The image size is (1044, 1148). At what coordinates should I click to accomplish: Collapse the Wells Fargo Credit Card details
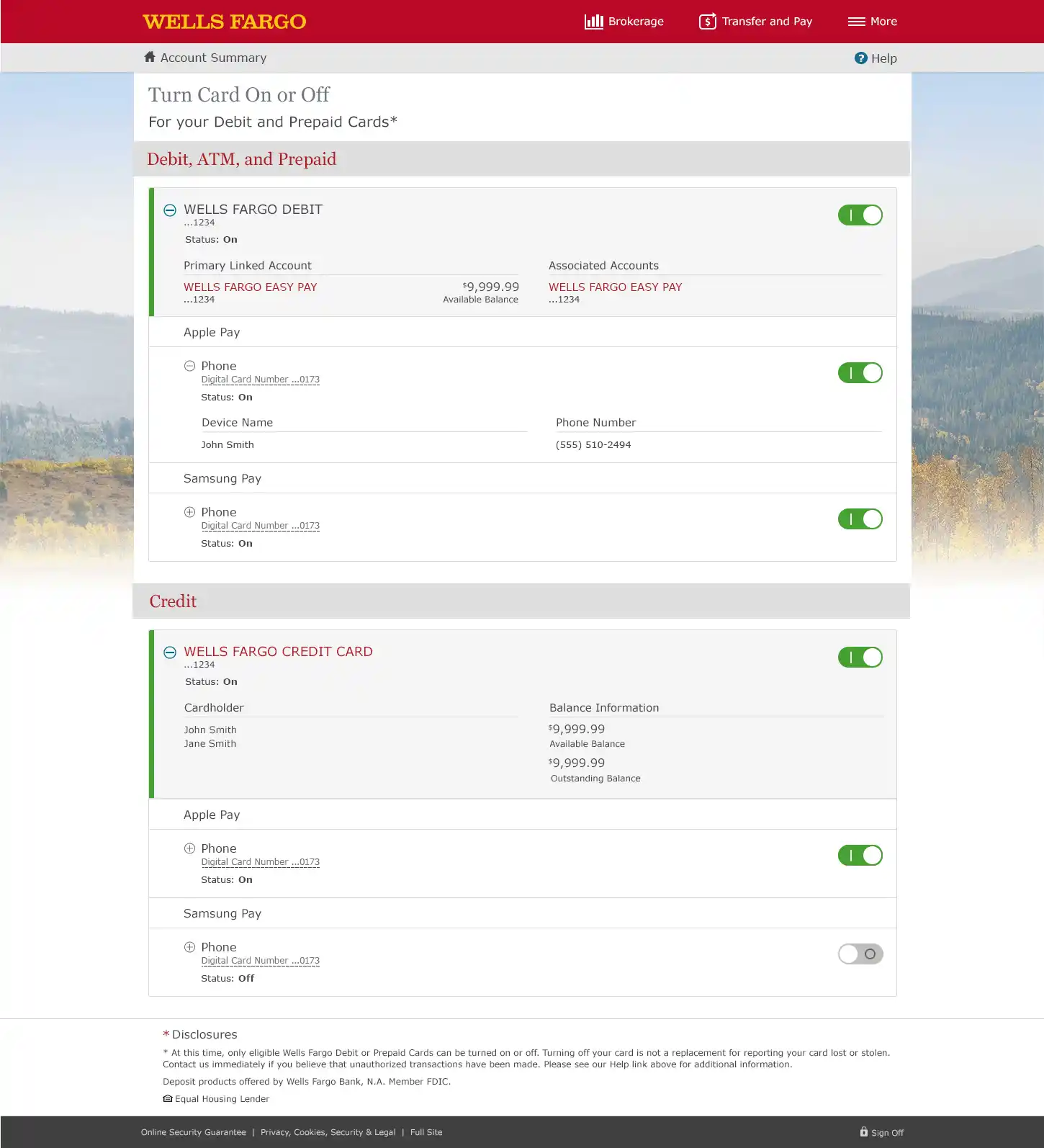tap(170, 653)
